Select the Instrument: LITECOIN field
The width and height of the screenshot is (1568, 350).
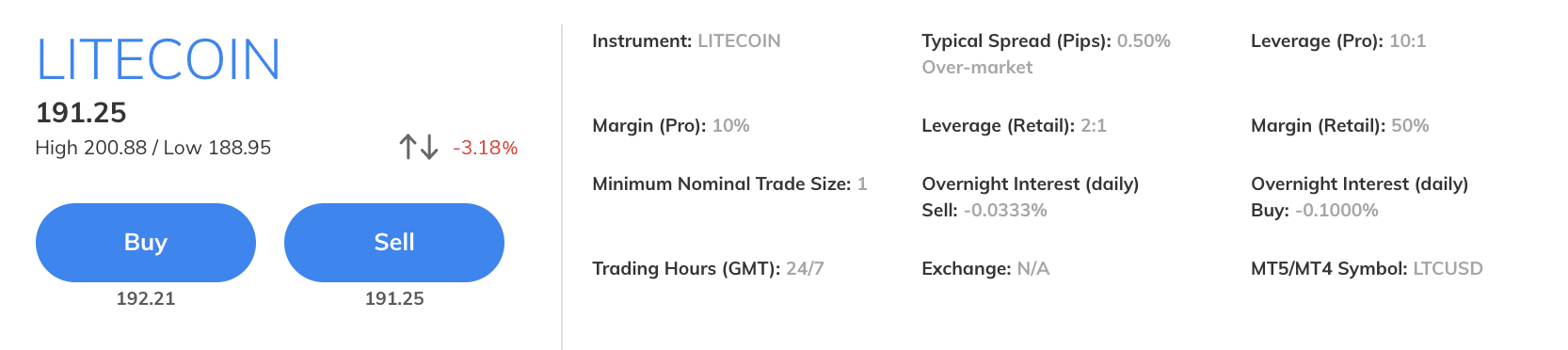tap(686, 41)
